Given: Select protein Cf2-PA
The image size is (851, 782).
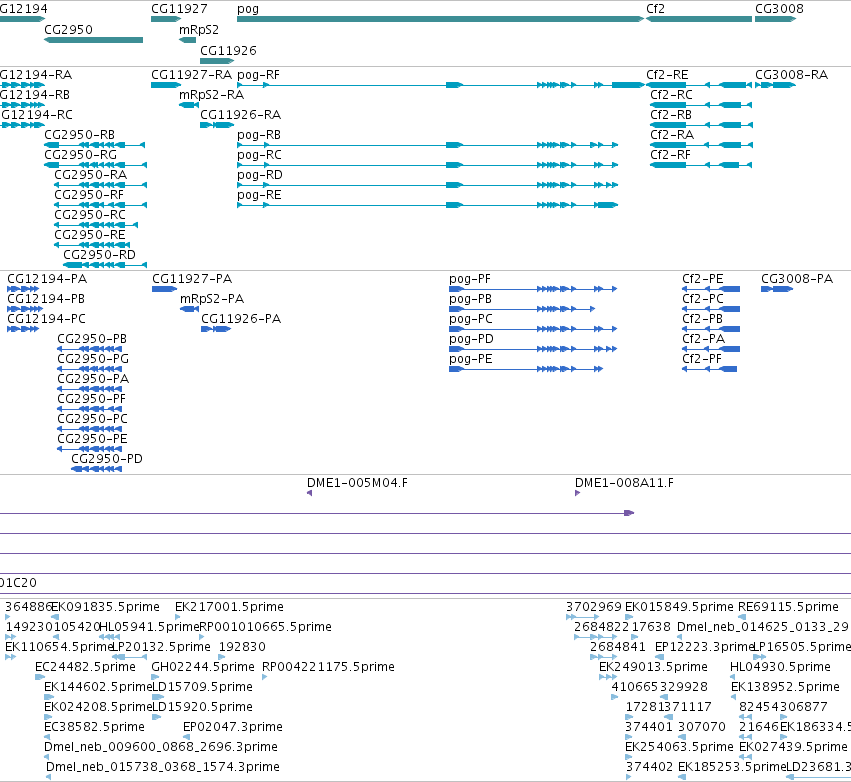Looking at the screenshot, I should [x=711, y=349].
